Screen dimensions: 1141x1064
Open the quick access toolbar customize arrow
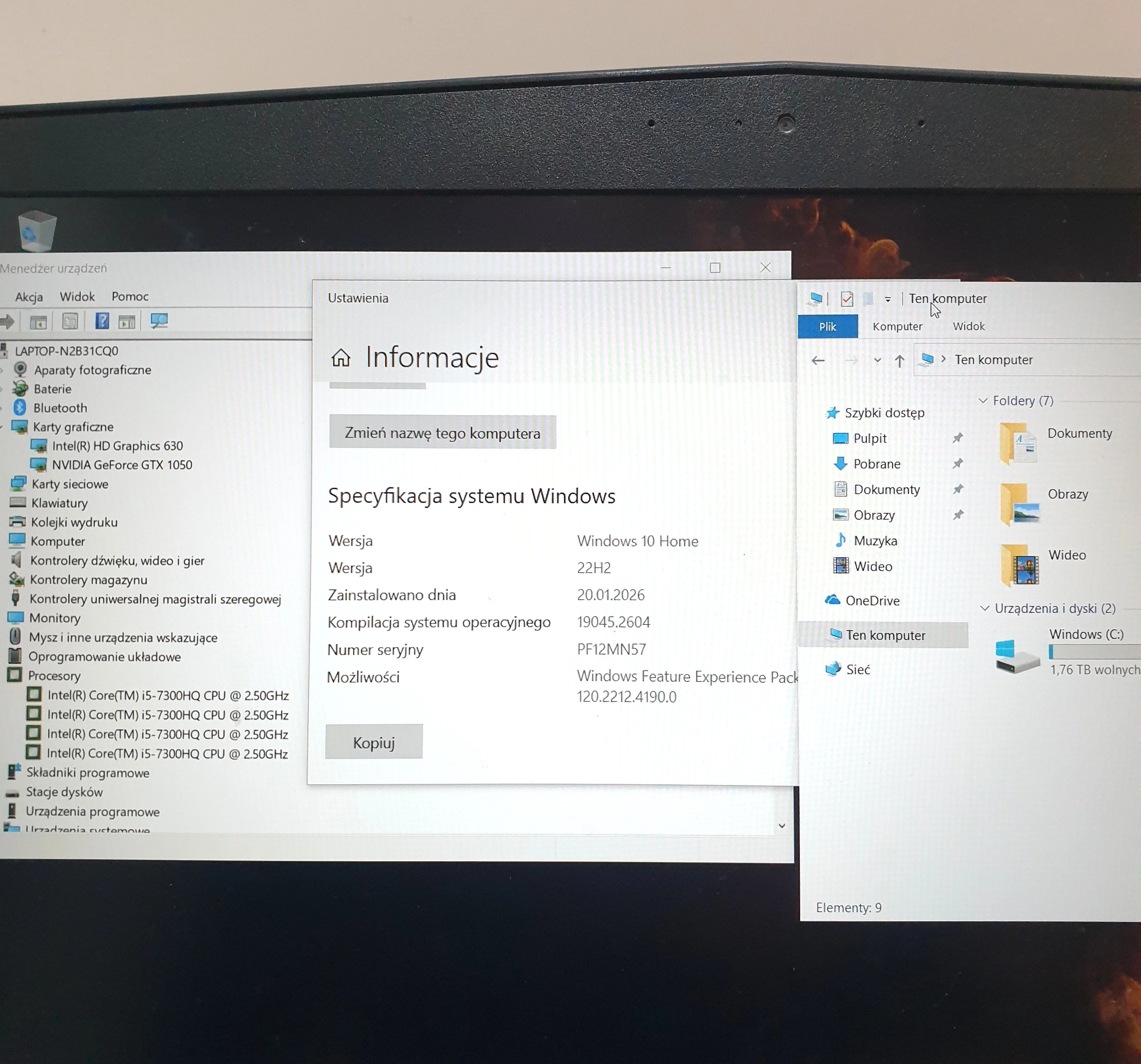coord(888,299)
